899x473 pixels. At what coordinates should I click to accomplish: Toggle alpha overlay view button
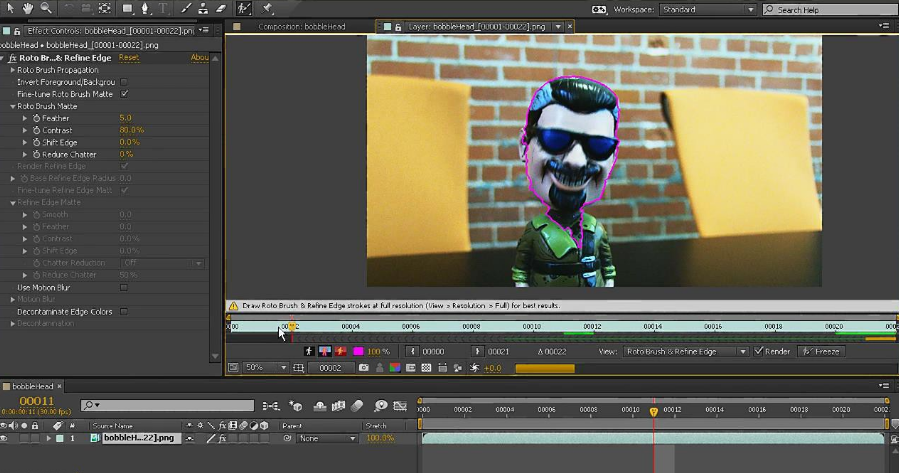341,351
